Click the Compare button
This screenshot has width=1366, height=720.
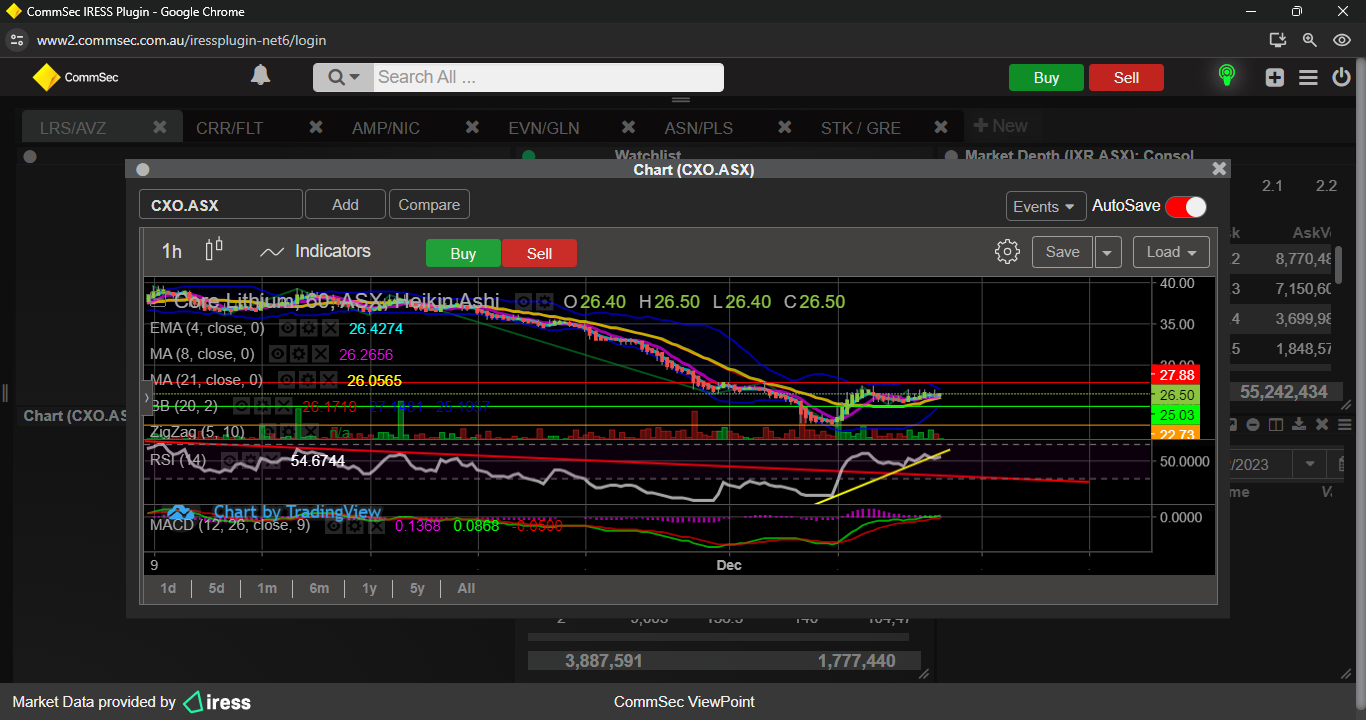429,205
